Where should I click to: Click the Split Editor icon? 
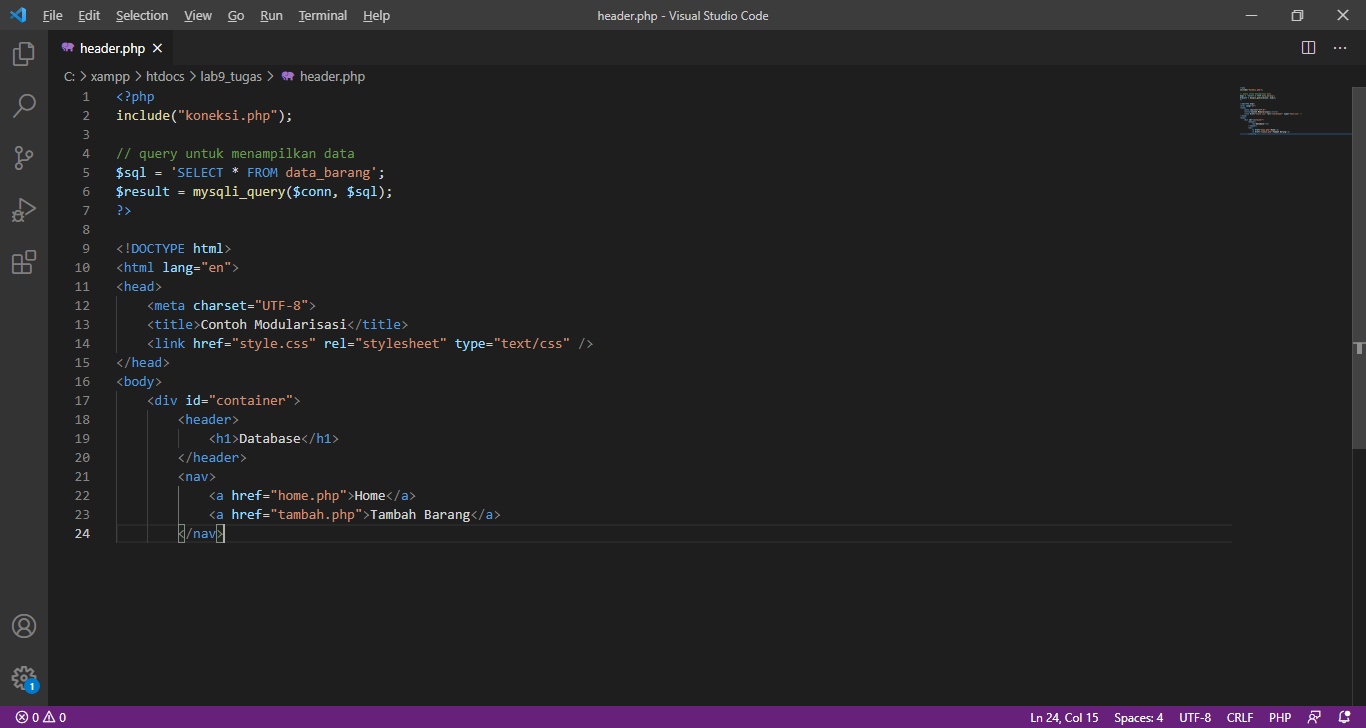point(1307,47)
